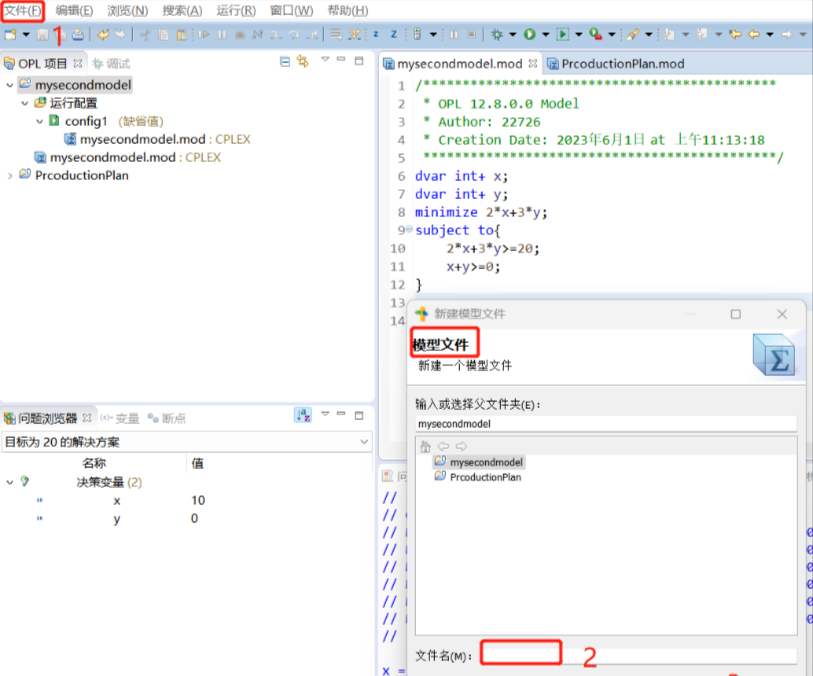Screen dimensions: 813x676
Task: Open the External Tools dropdown arrow
Action: pyautogui.click(x=612, y=35)
